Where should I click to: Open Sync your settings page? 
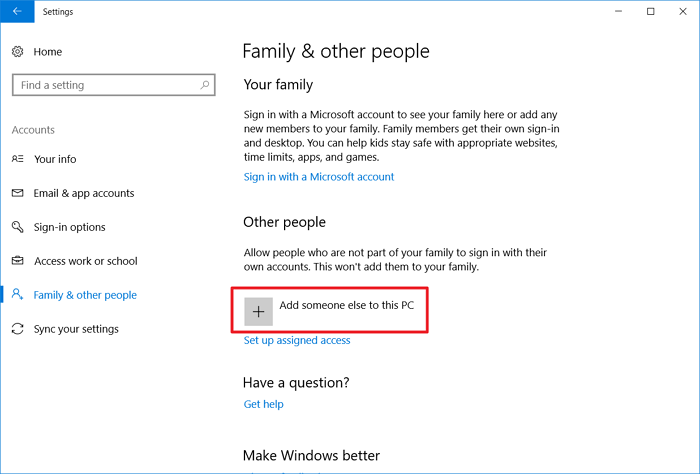76,329
